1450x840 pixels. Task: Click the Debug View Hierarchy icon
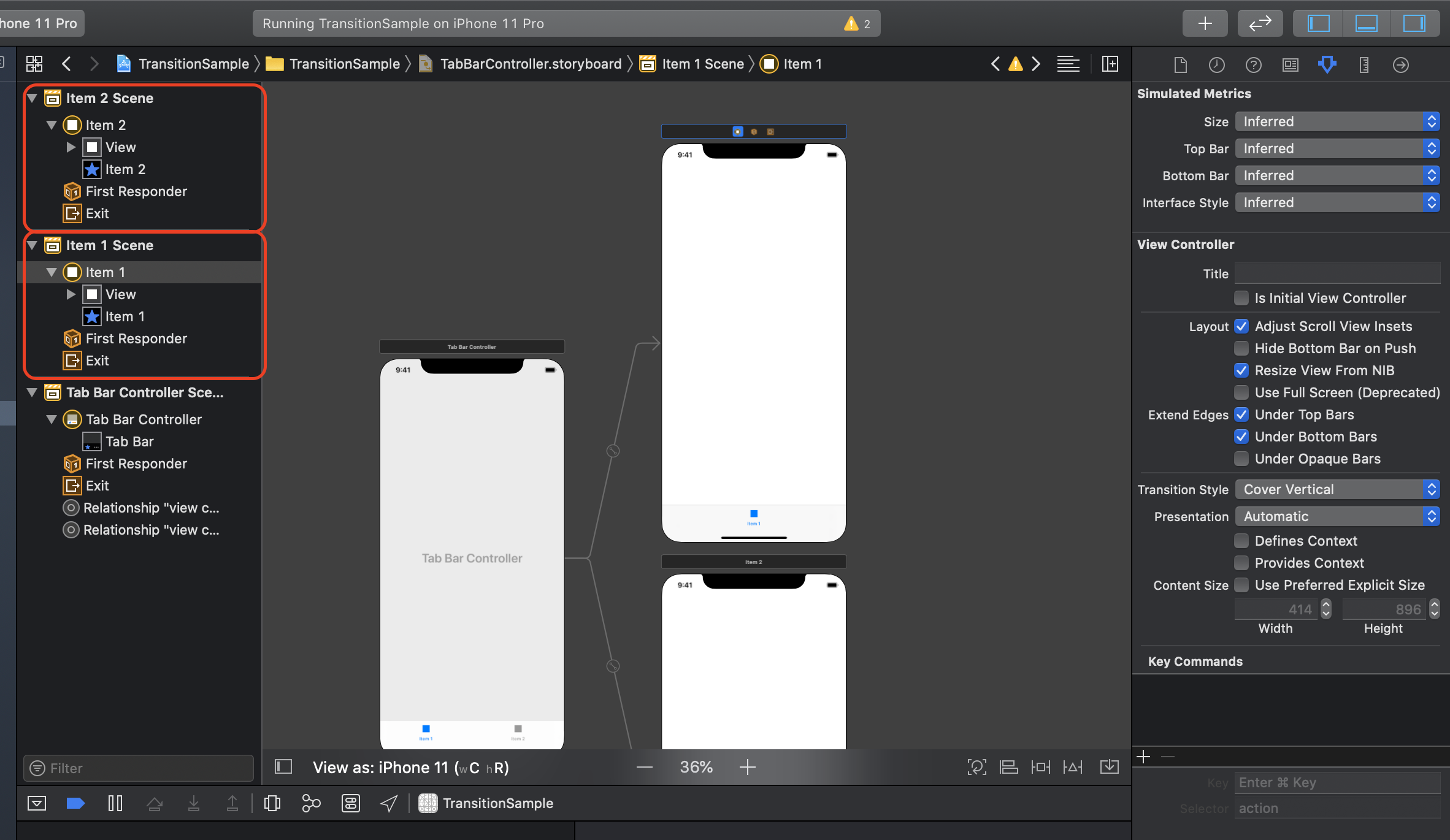(272, 803)
